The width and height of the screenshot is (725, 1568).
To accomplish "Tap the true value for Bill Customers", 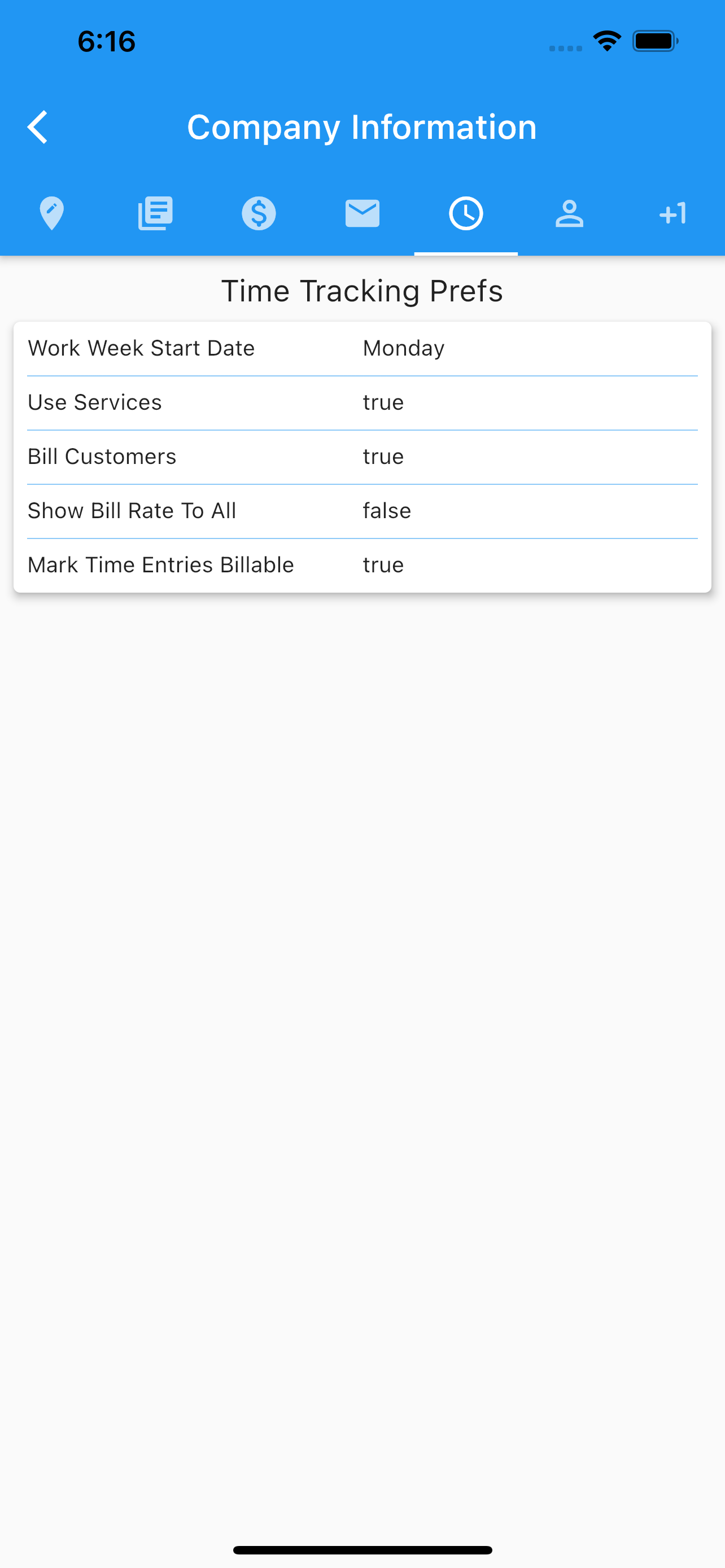I will (x=383, y=457).
